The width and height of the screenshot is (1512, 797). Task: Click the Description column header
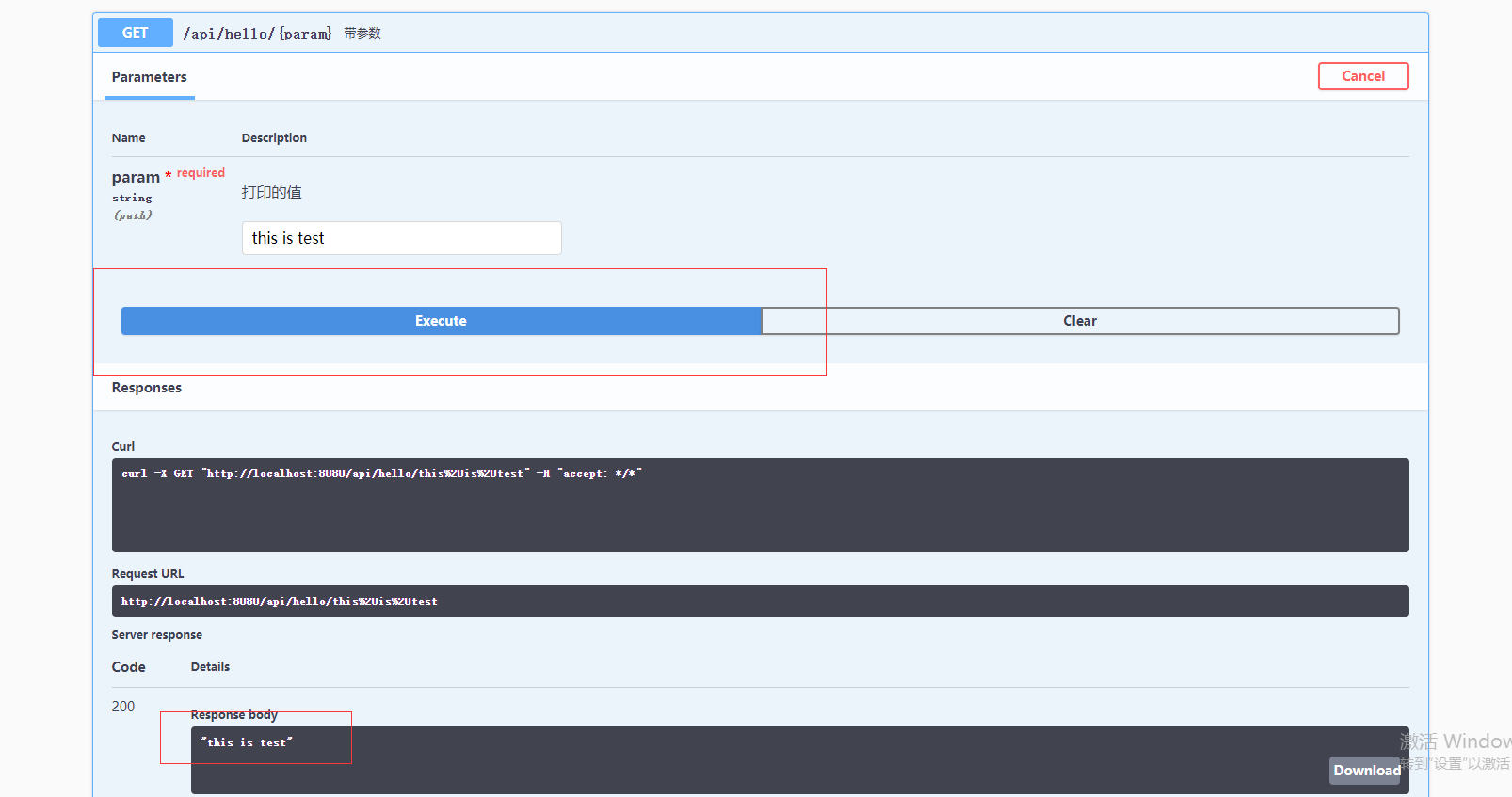pyautogui.click(x=274, y=137)
